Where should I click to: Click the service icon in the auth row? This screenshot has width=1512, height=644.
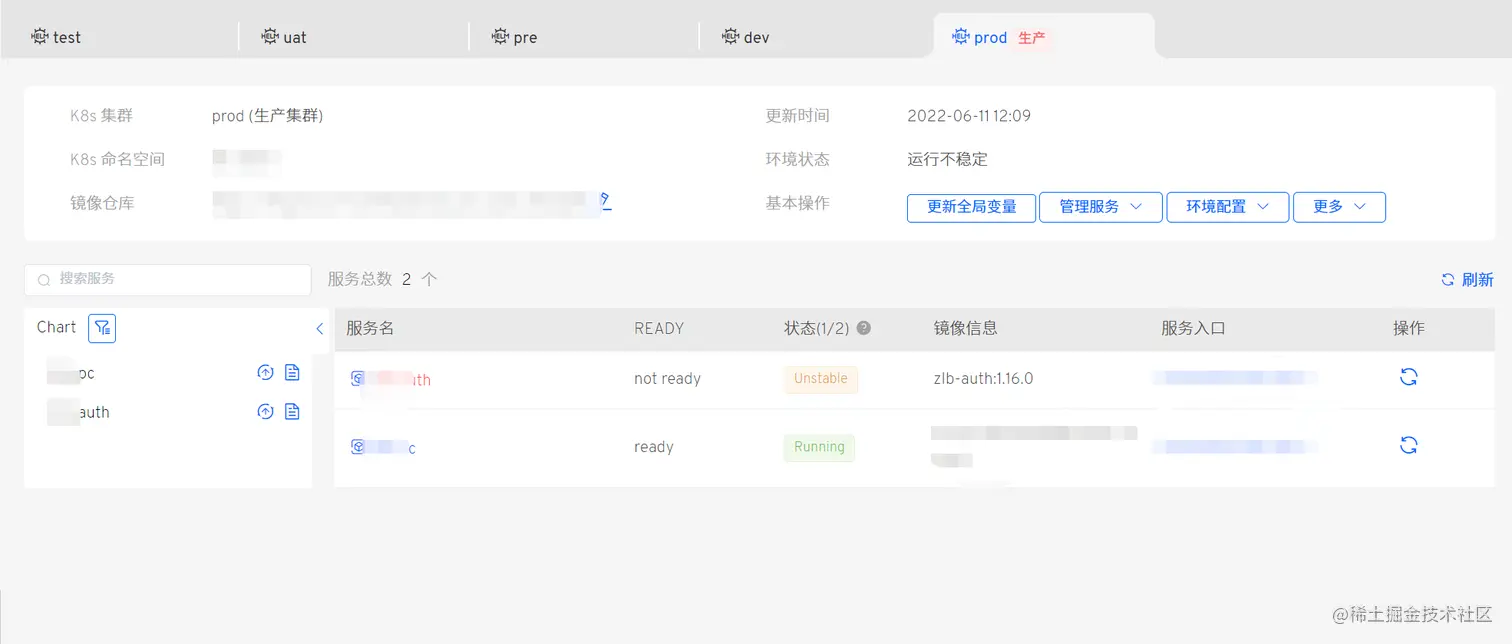click(x=358, y=379)
